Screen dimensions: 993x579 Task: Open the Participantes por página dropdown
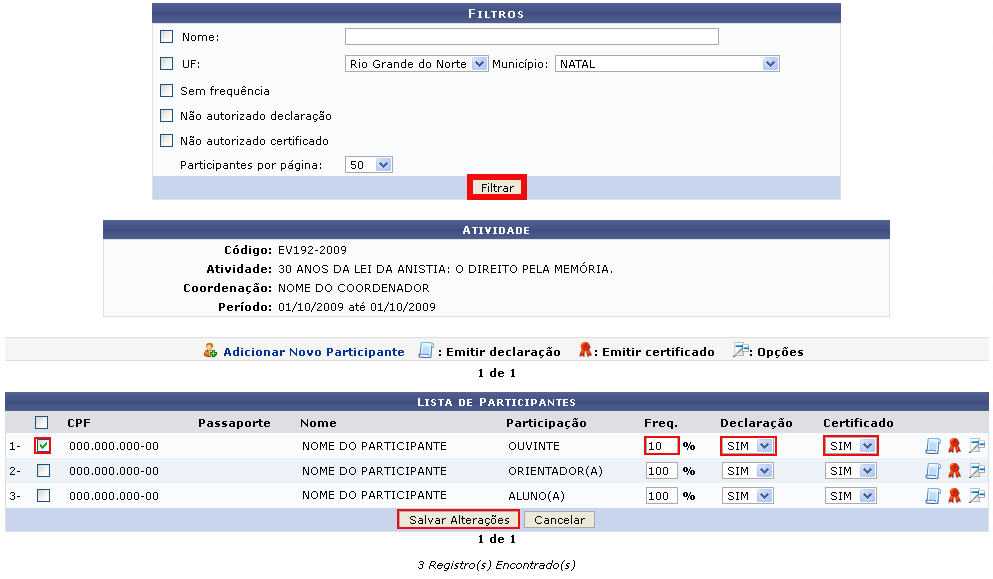pos(369,165)
